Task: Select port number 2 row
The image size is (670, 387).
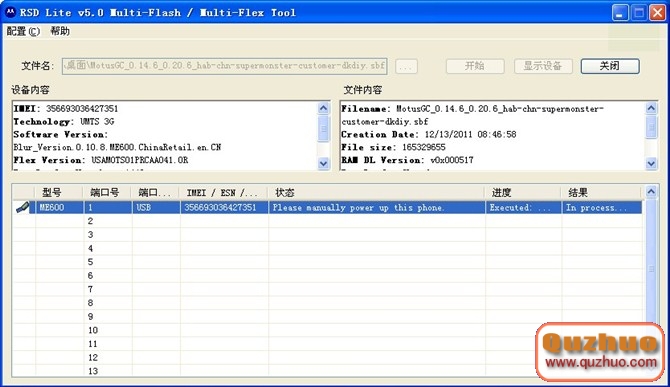Action: tap(327, 221)
